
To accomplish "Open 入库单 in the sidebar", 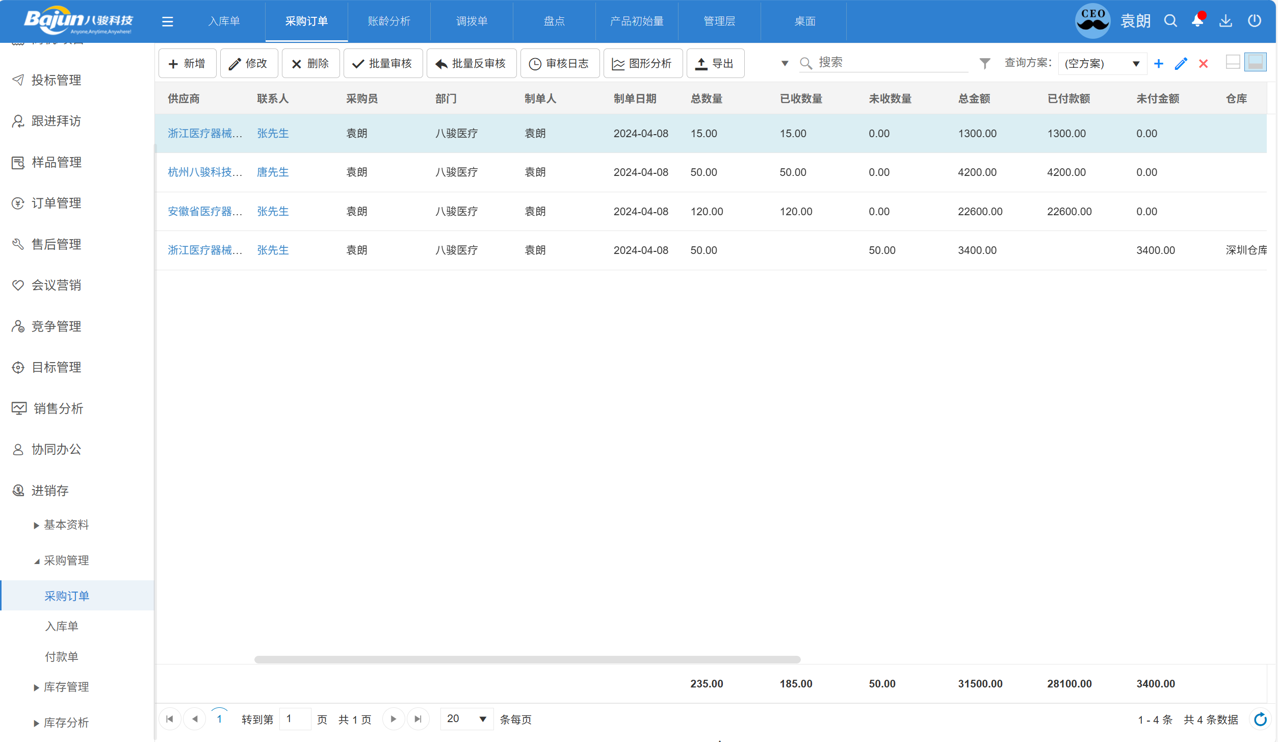I will coord(61,626).
